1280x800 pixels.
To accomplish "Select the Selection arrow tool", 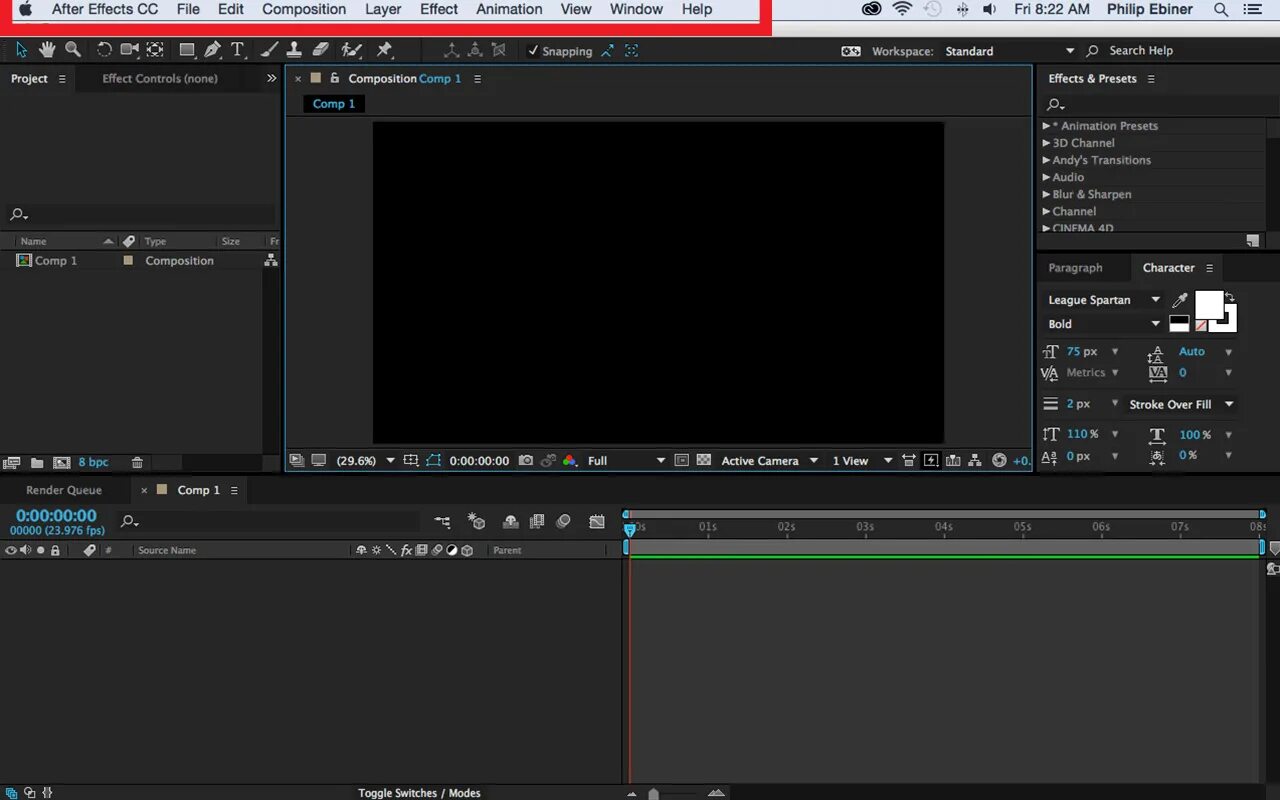I will [x=22, y=50].
